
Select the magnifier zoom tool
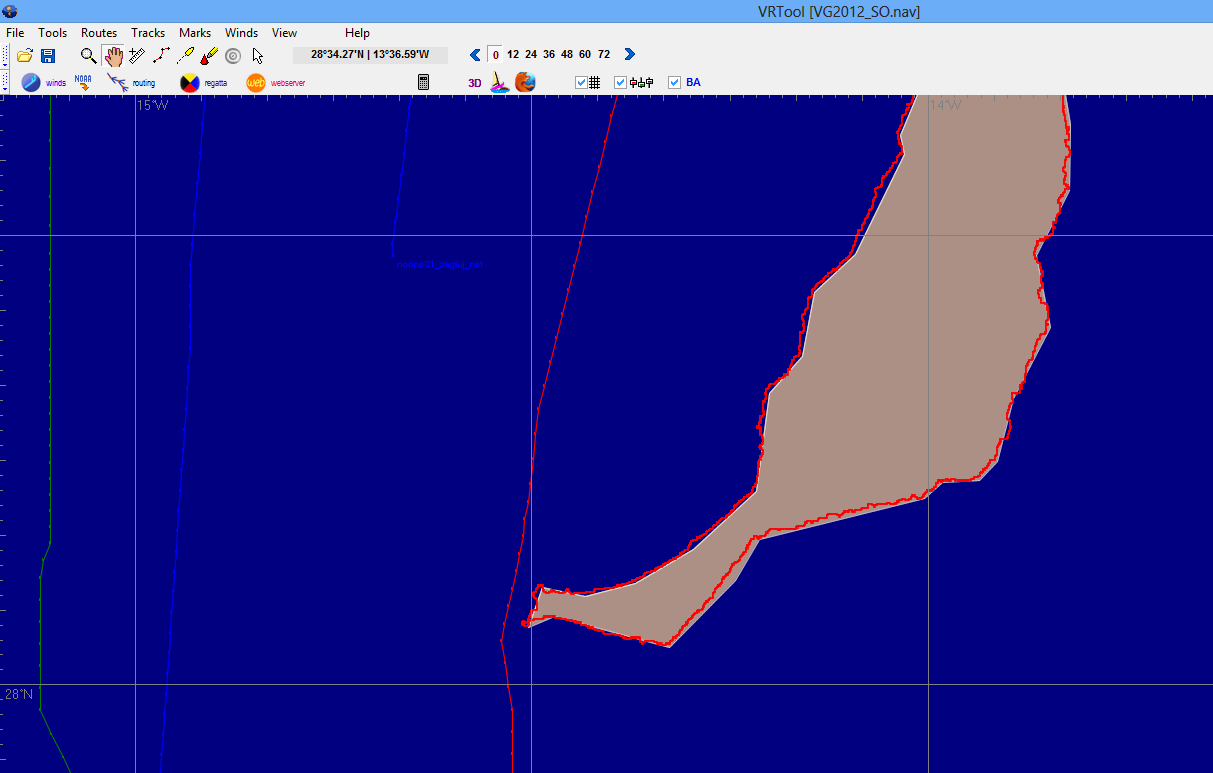point(89,56)
